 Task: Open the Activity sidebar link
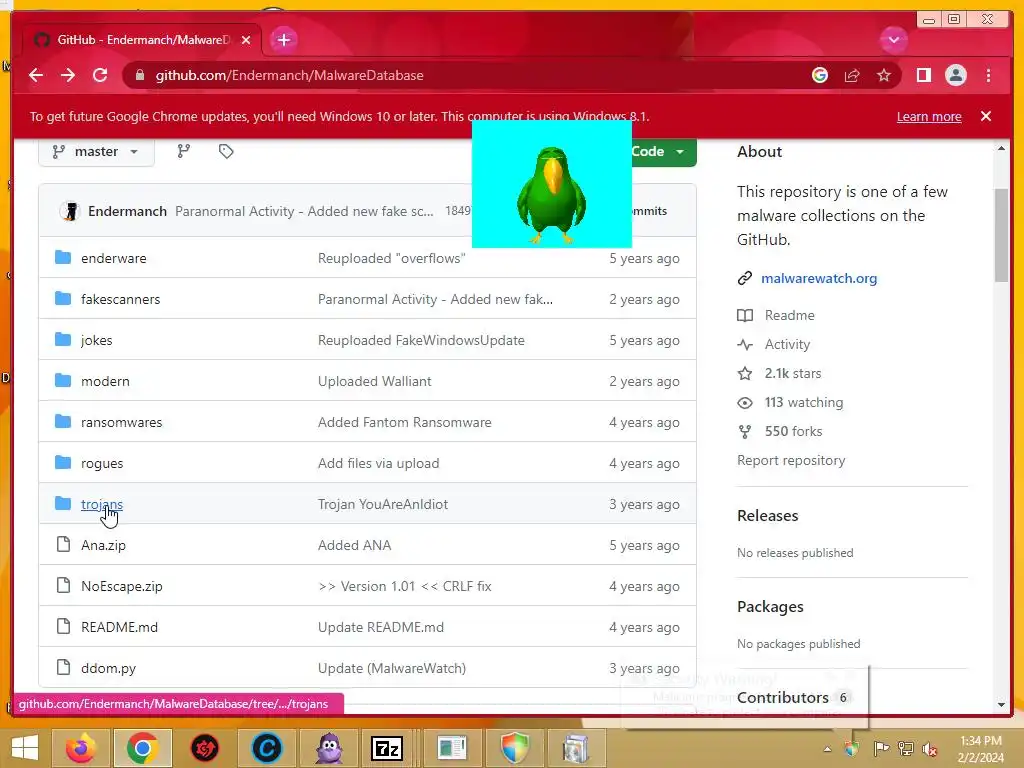787,344
